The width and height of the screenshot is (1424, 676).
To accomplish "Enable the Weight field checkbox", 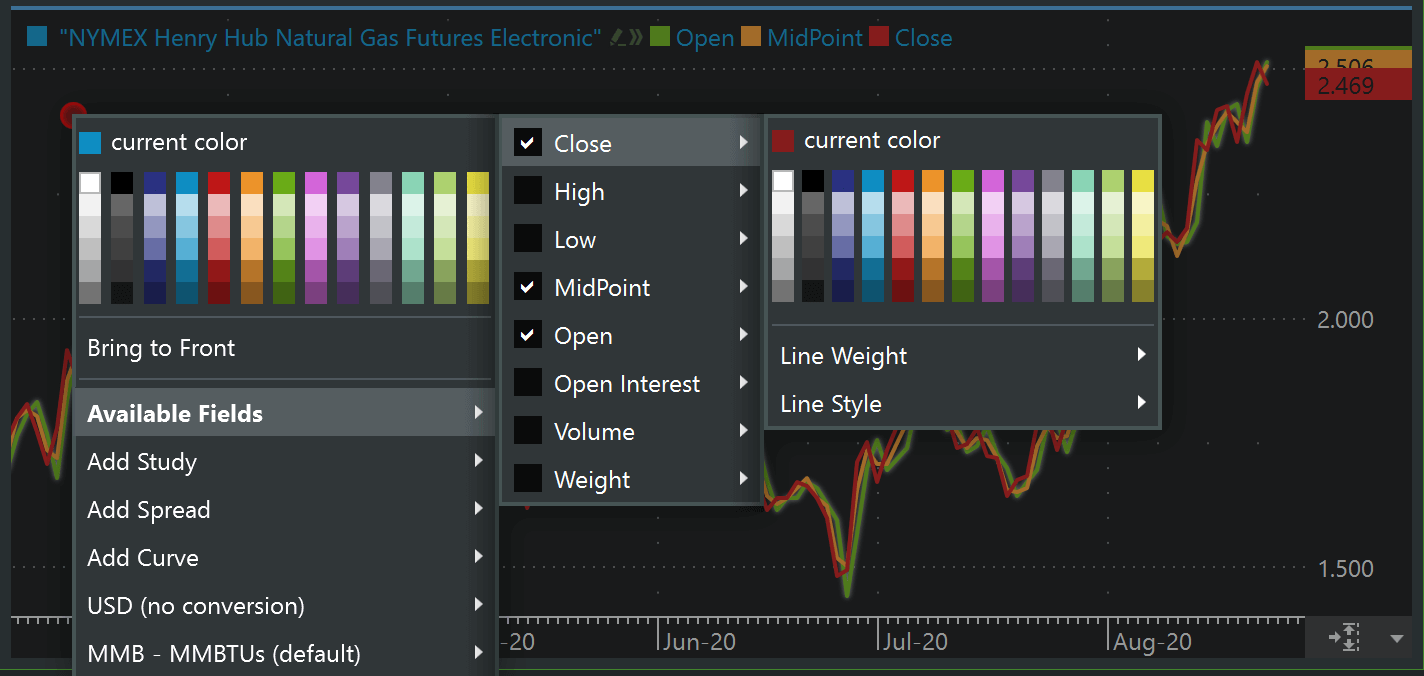I will 528,479.
